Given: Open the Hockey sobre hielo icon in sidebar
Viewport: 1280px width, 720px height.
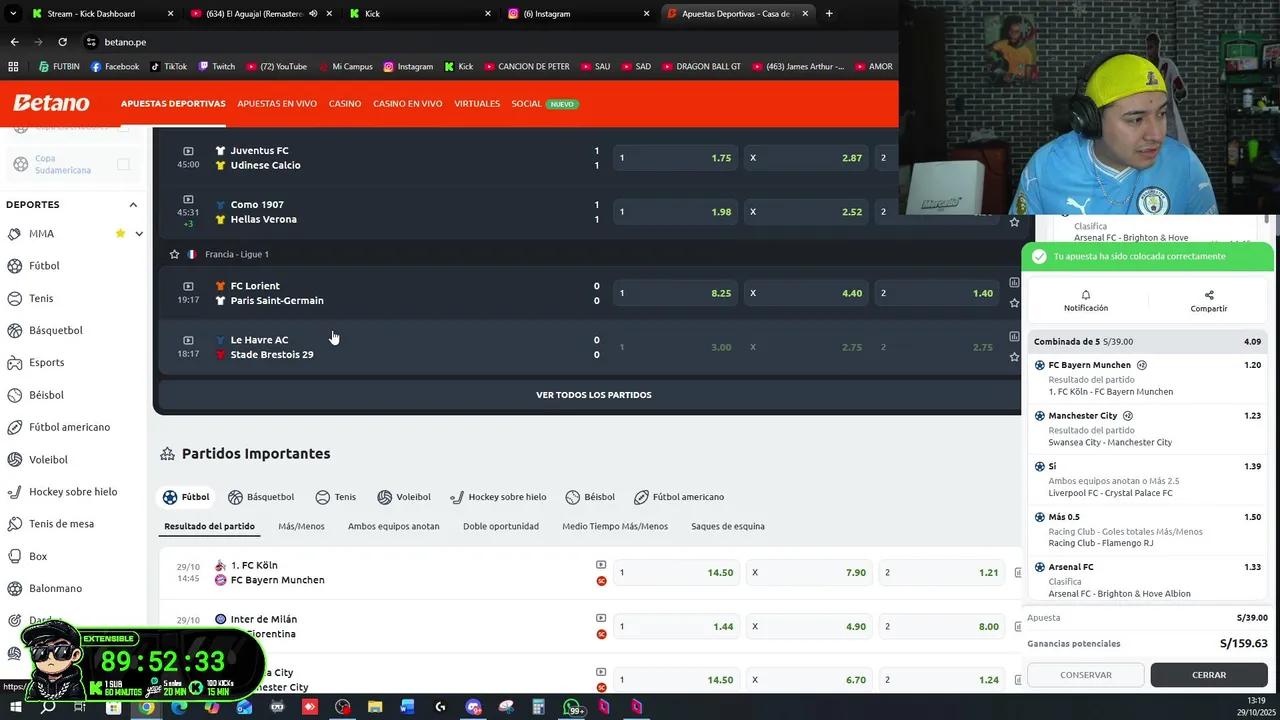Looking at the screenshot, I should [x=14, y=491].
